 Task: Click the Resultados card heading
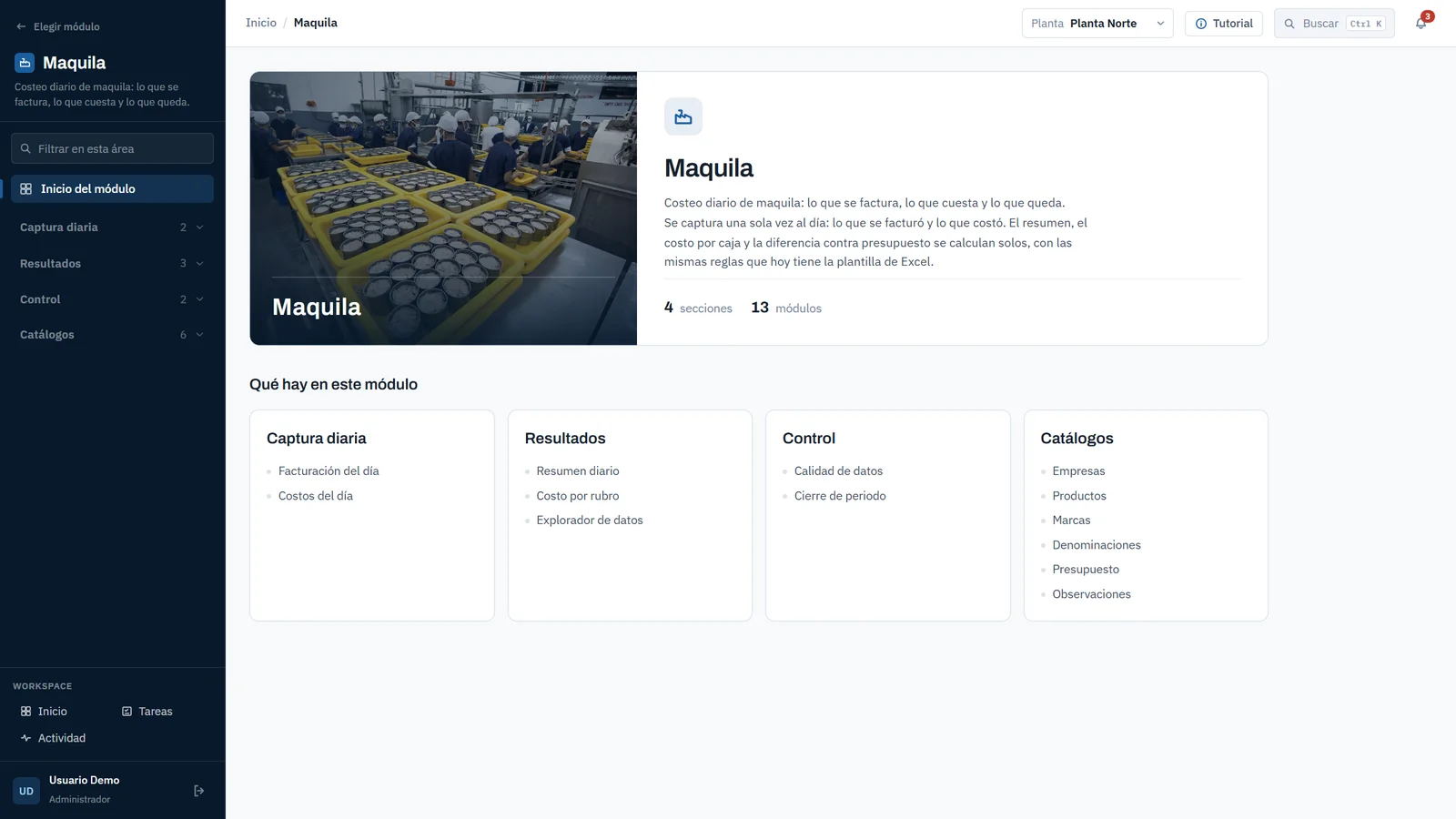coord(565,439)
